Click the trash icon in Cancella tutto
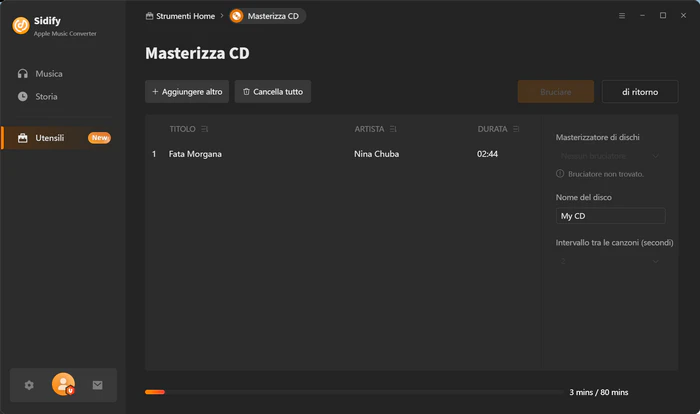 point(246,92)
